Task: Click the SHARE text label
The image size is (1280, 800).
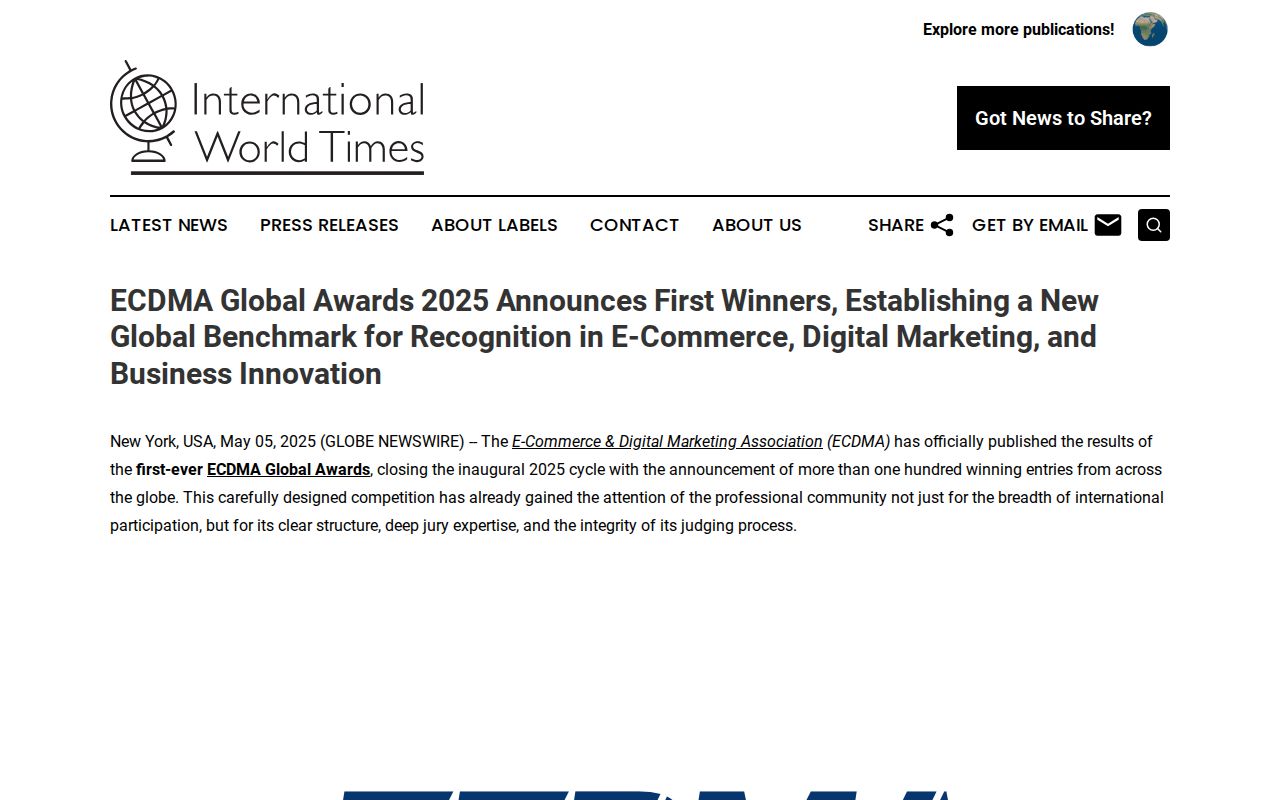Action: coord(897,225)
